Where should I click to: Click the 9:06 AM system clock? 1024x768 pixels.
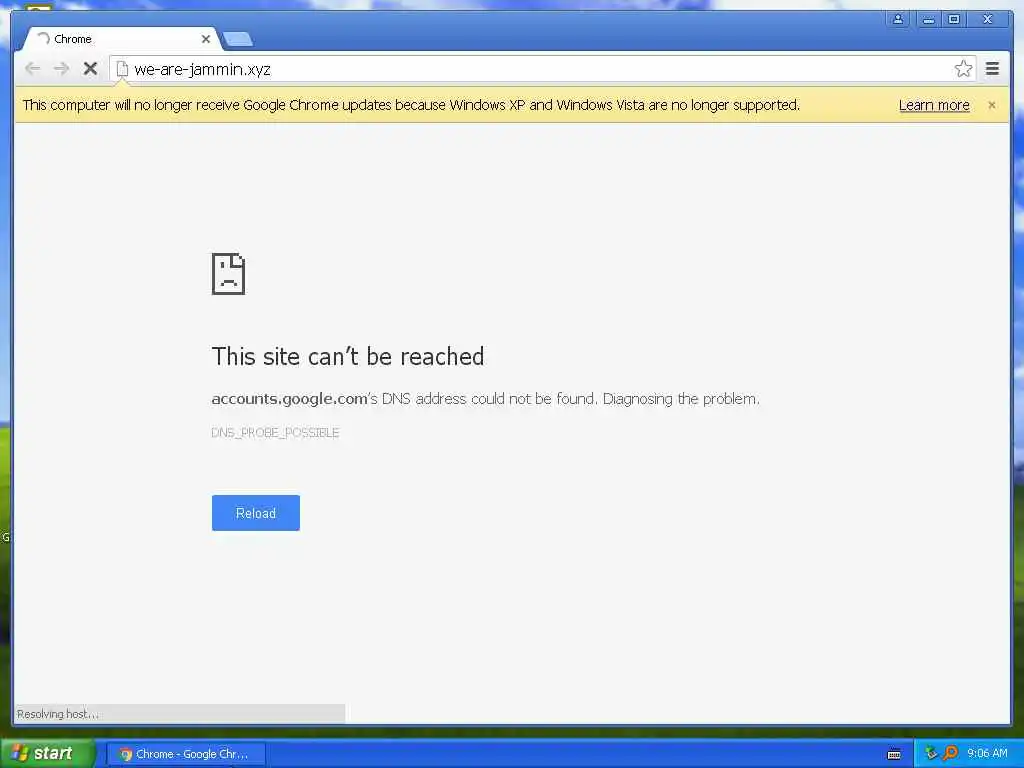[987, 754]
